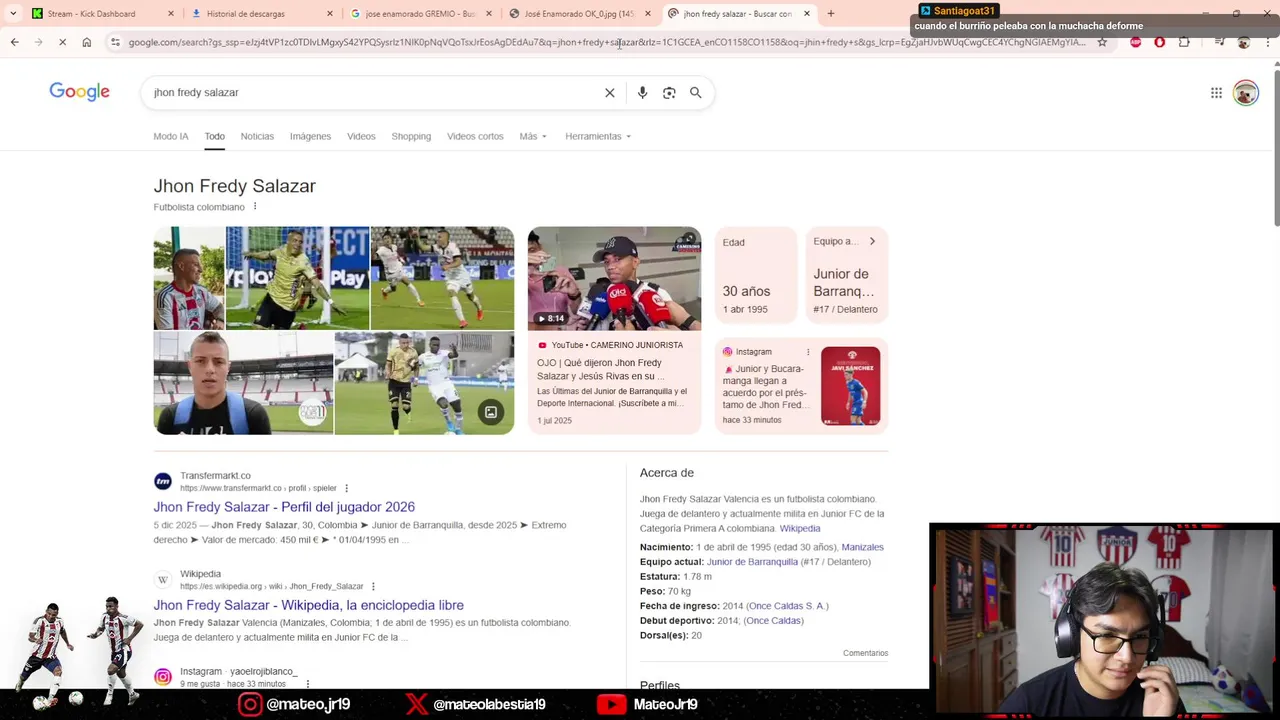Viewport: 1280px width, 720px height.
Task: Open the Manizales birthplace link
Action: pos(862,547)
